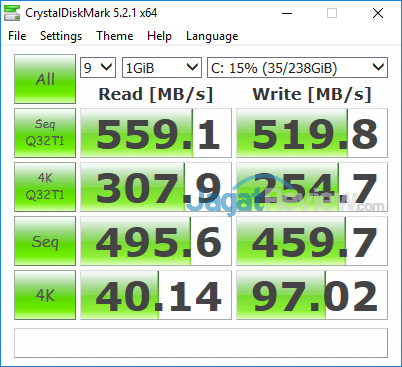Image resolution: width=402 pixels, height=367 pixels.
Task: Open the Settings menu
Action: pyautogui.click(x=61, y=36)
